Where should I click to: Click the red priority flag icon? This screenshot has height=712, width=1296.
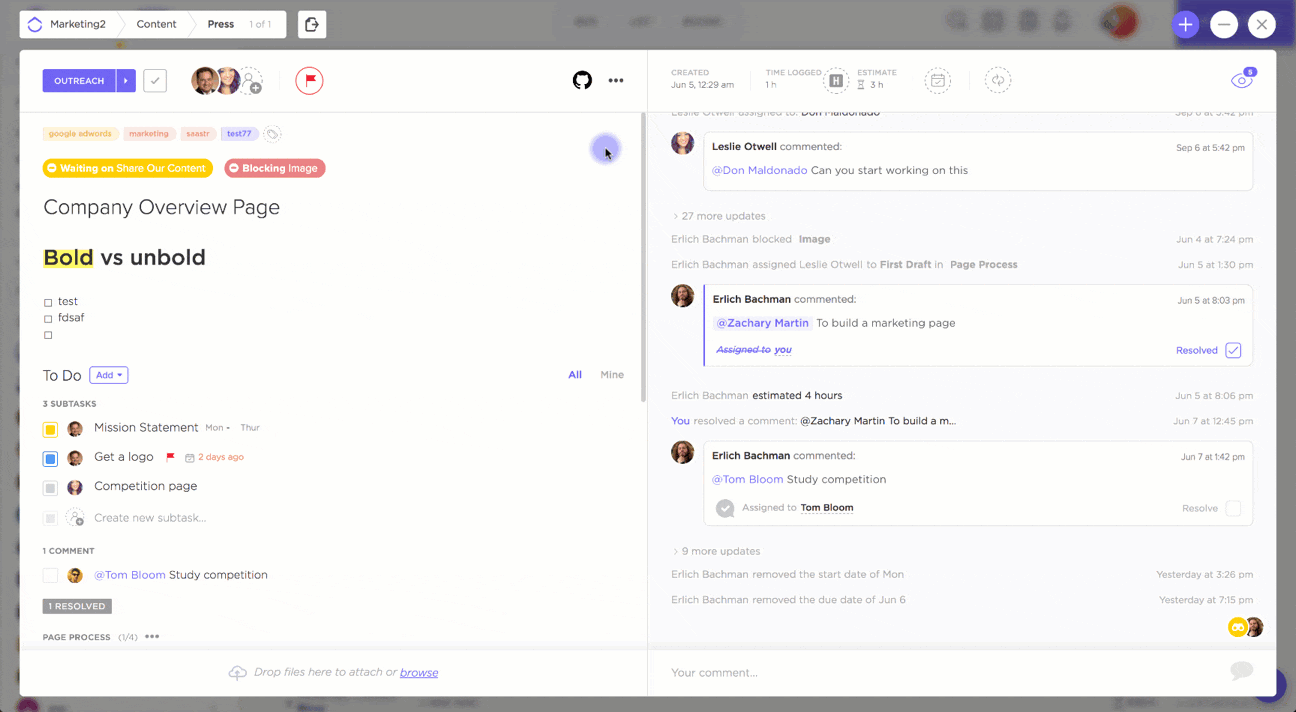point(309,80)
